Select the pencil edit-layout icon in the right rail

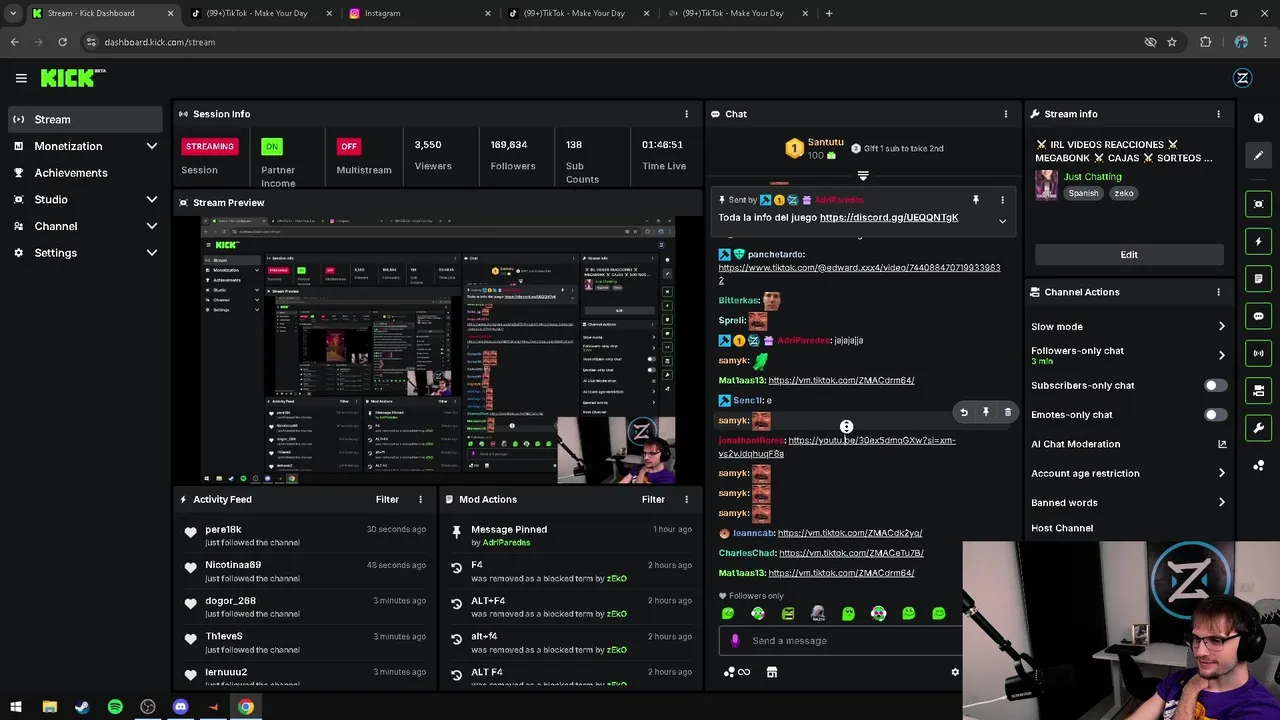[1258, 156]
